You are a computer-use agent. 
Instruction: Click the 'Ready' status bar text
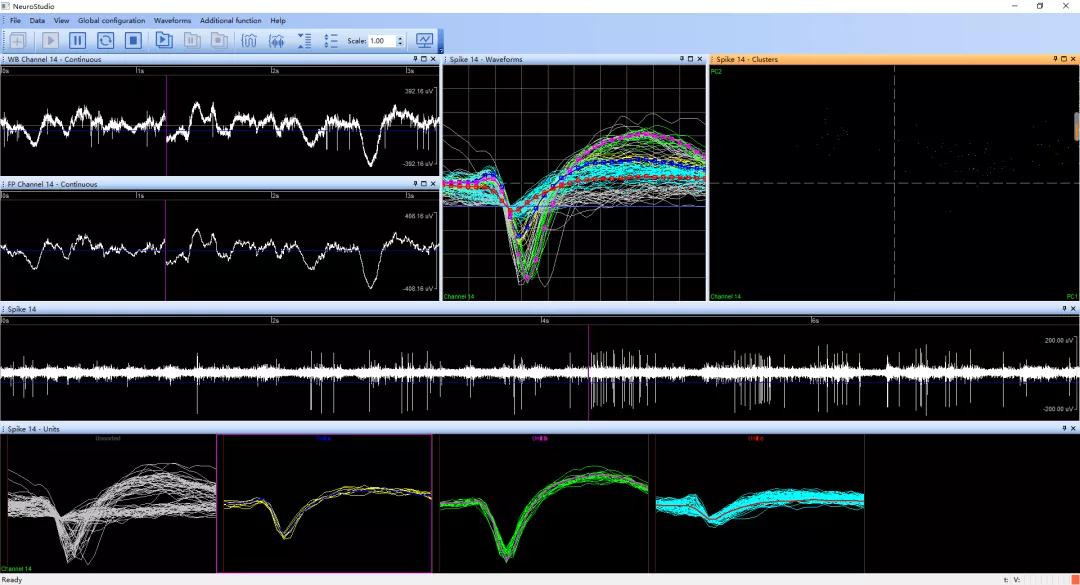coord(12,579)
